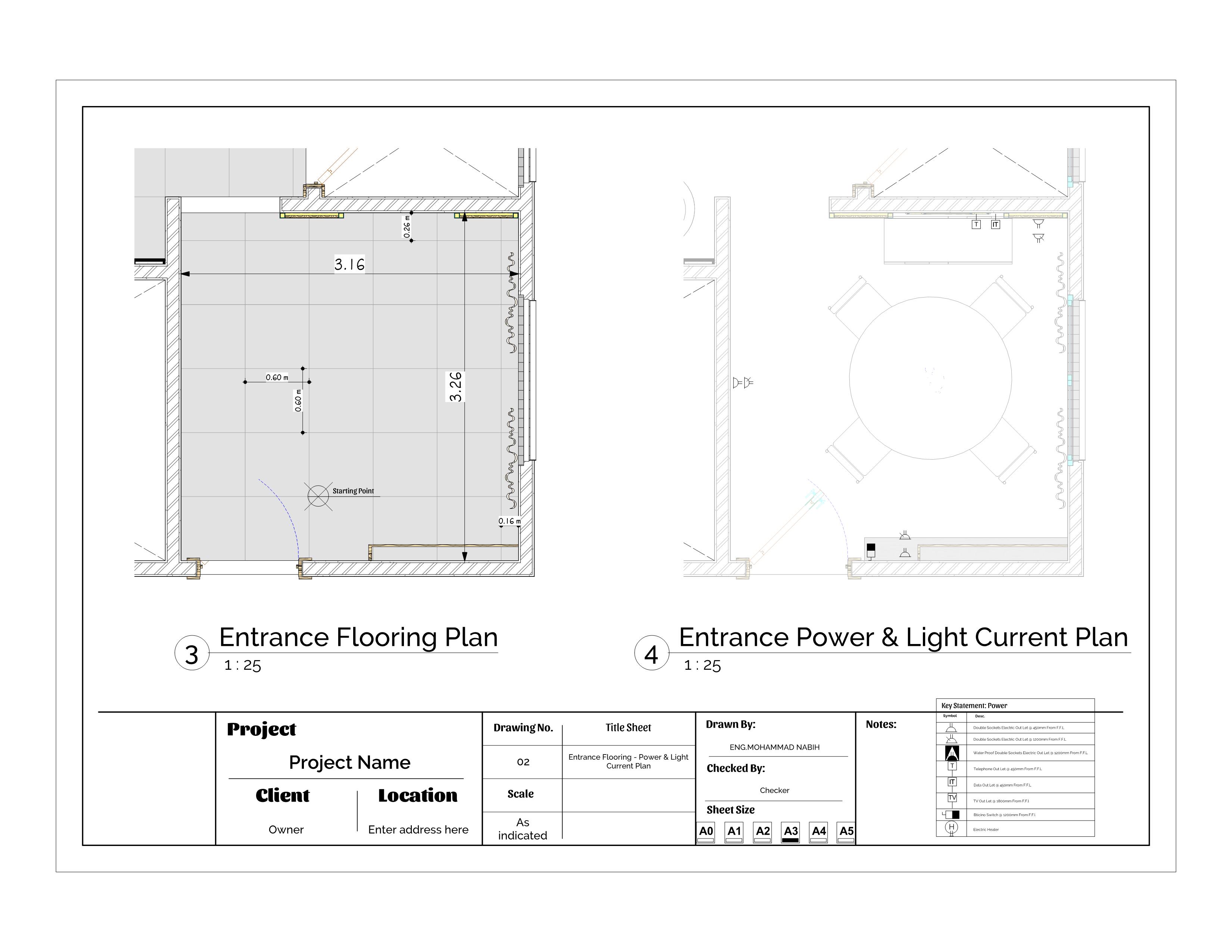Click the Entrance Flooring Plan title
Screen dimensions: 1232x952
click(x=359, y=637)
